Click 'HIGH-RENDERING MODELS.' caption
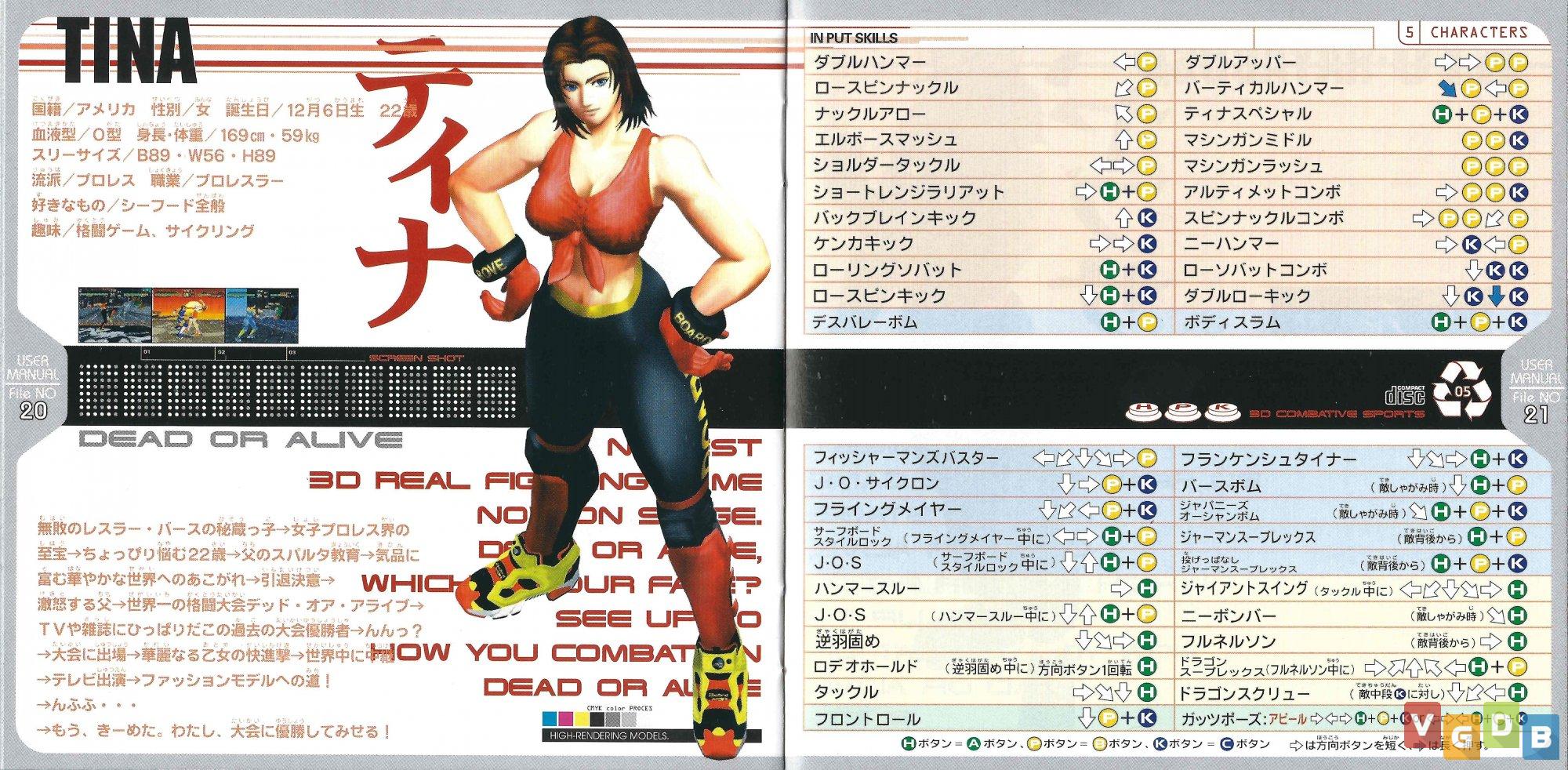 (608, 735)
